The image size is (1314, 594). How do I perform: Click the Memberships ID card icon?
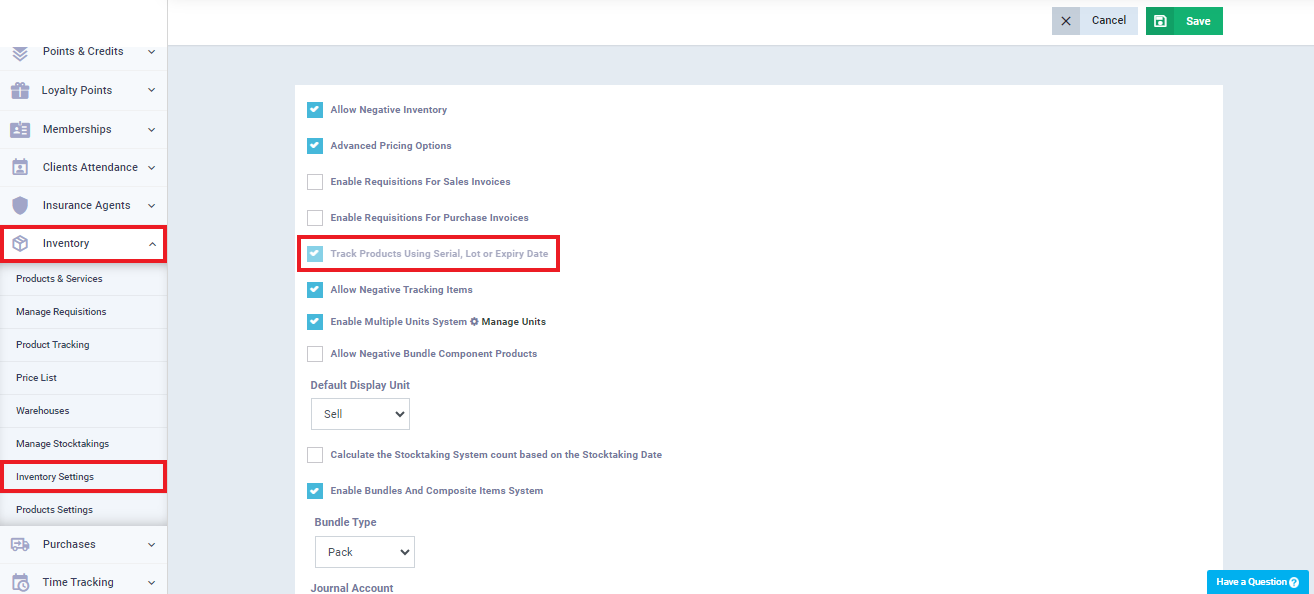pos(20,129)
